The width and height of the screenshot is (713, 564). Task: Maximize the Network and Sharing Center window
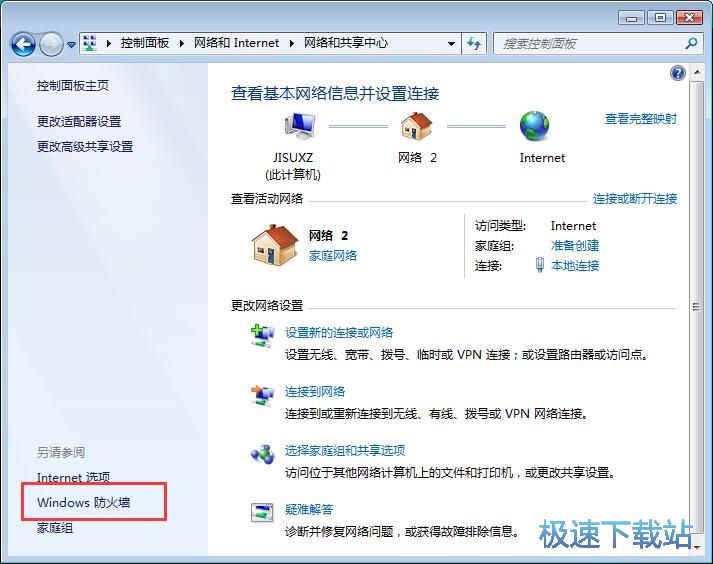coord(660,18)
